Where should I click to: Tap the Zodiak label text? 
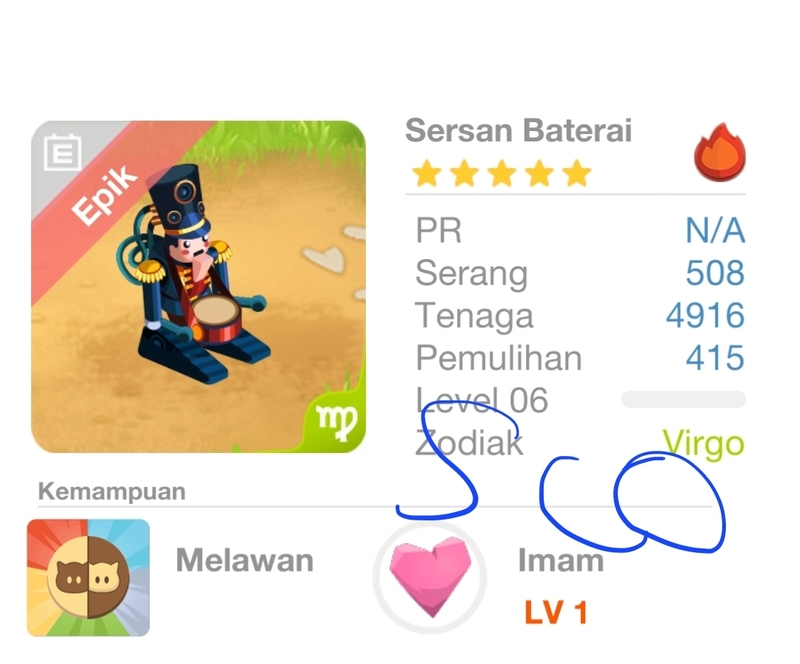[469, 443]
